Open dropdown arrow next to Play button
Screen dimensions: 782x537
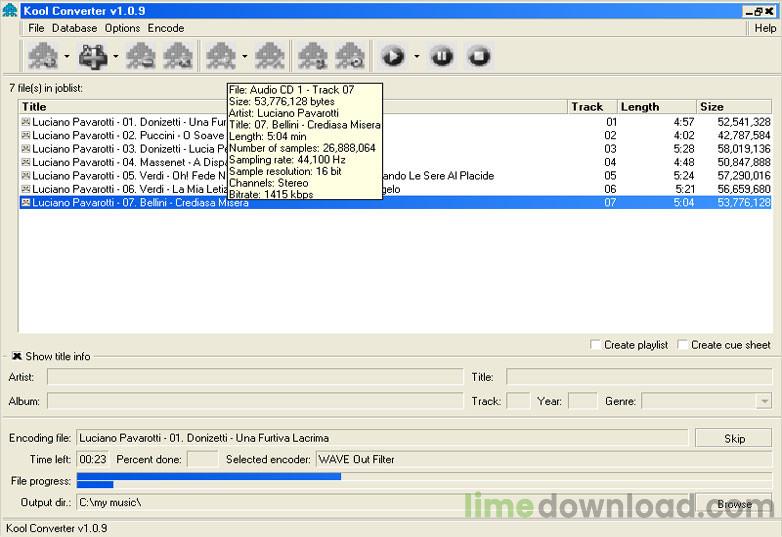[416, 56]
